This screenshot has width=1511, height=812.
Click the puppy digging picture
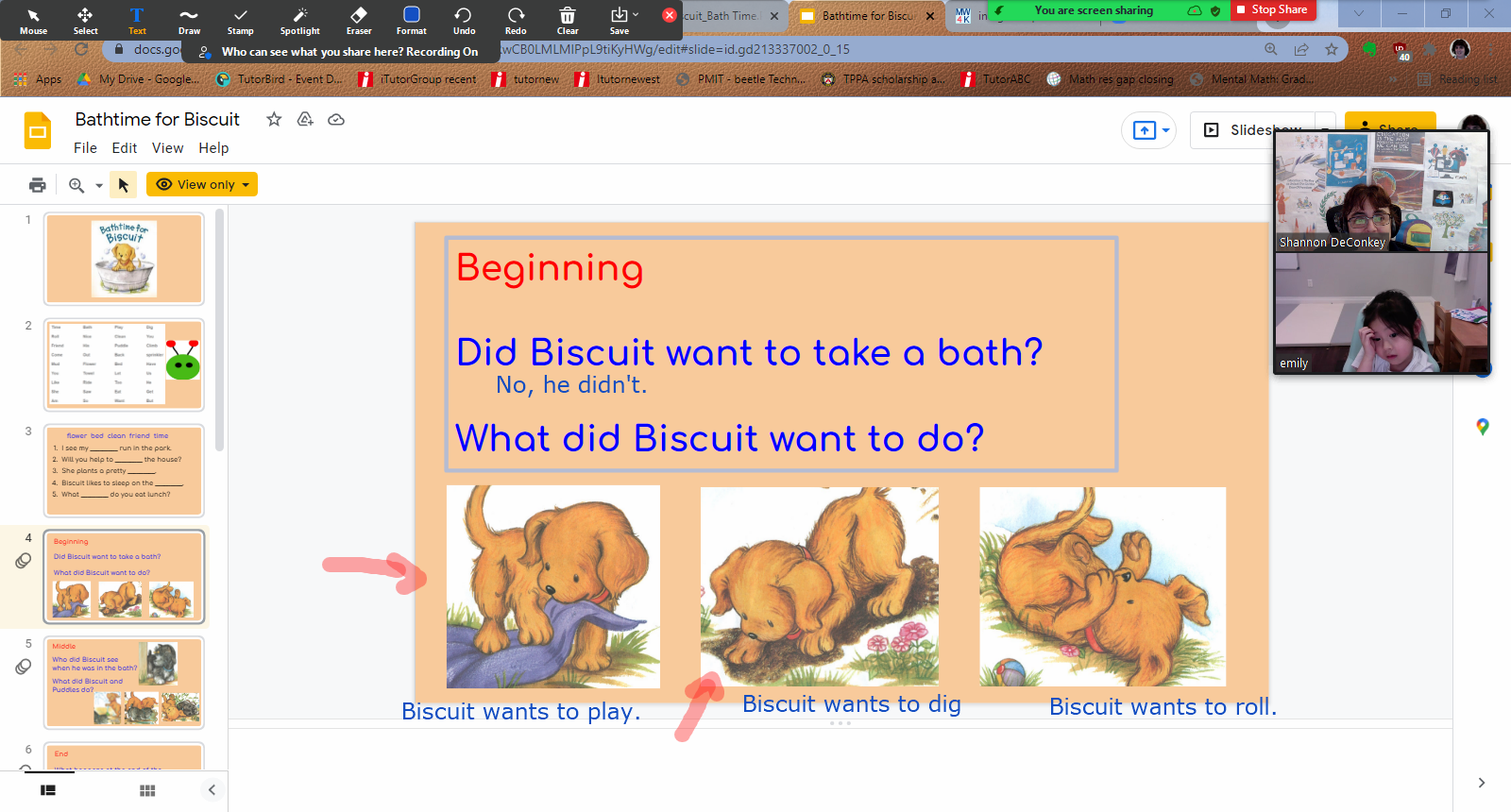tap(820, 586)
